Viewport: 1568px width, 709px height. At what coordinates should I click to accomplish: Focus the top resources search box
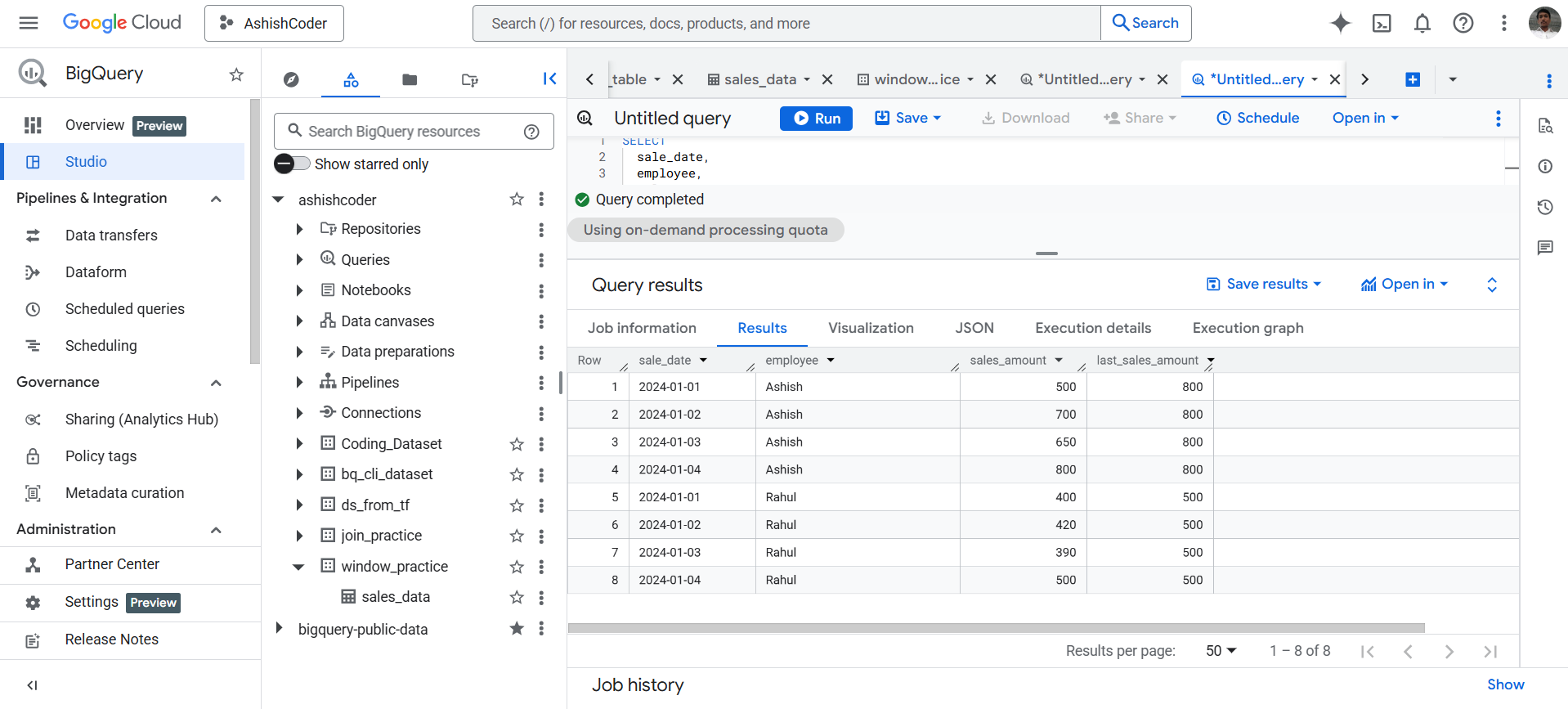pyautogui.click(x=786, y=23)
